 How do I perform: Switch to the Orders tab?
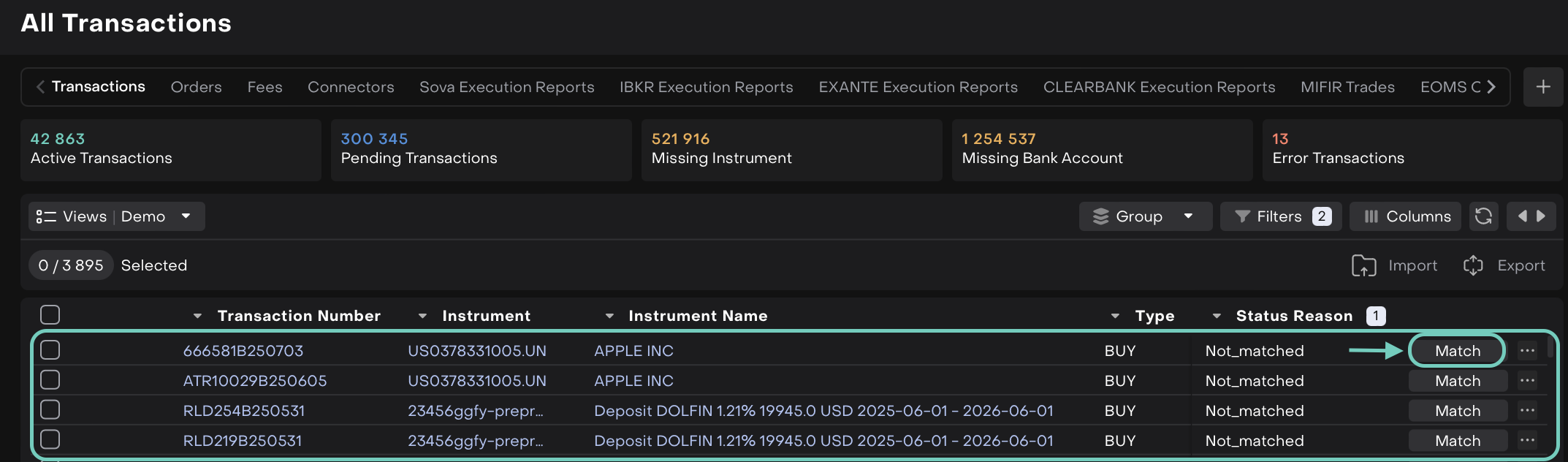[196, 87]
